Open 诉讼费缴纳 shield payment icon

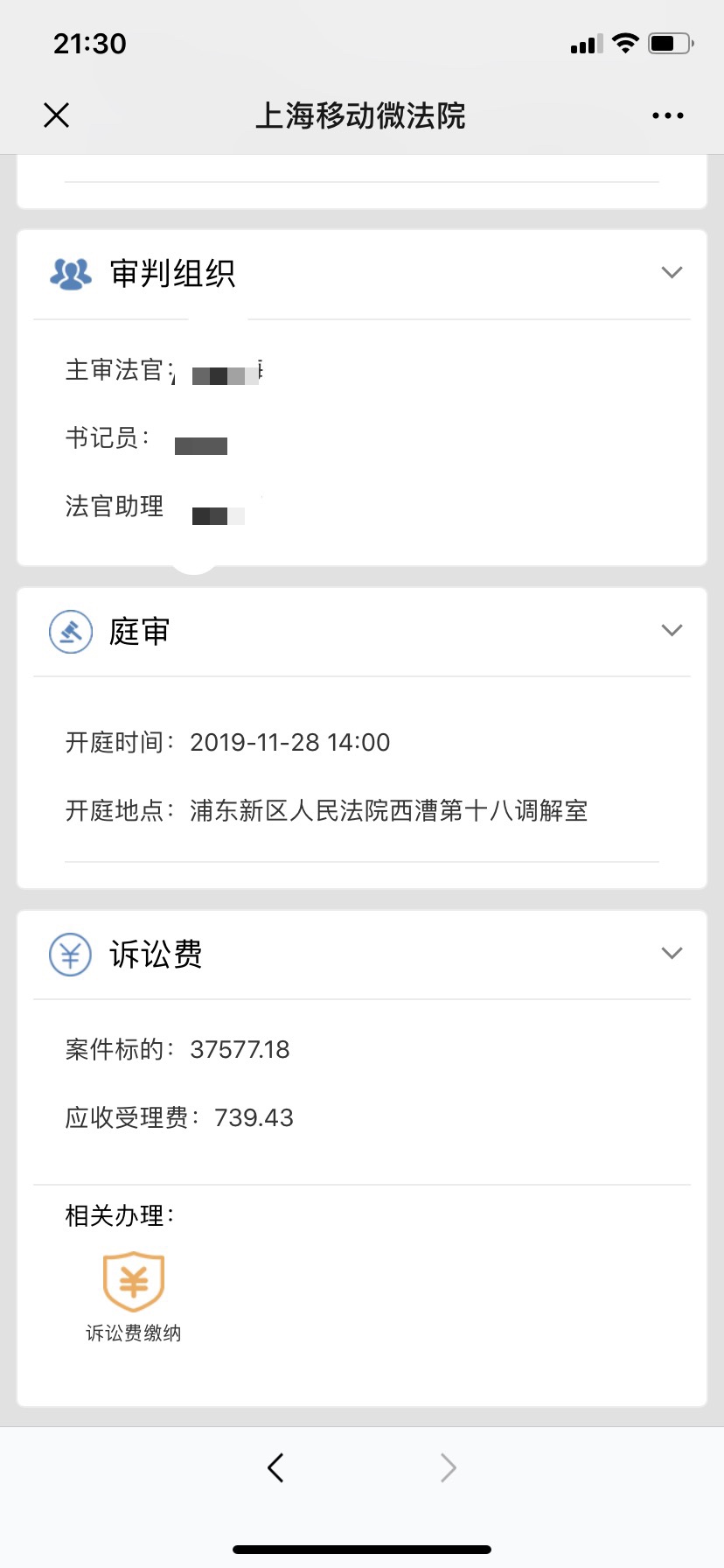[x=134, y=1282]
